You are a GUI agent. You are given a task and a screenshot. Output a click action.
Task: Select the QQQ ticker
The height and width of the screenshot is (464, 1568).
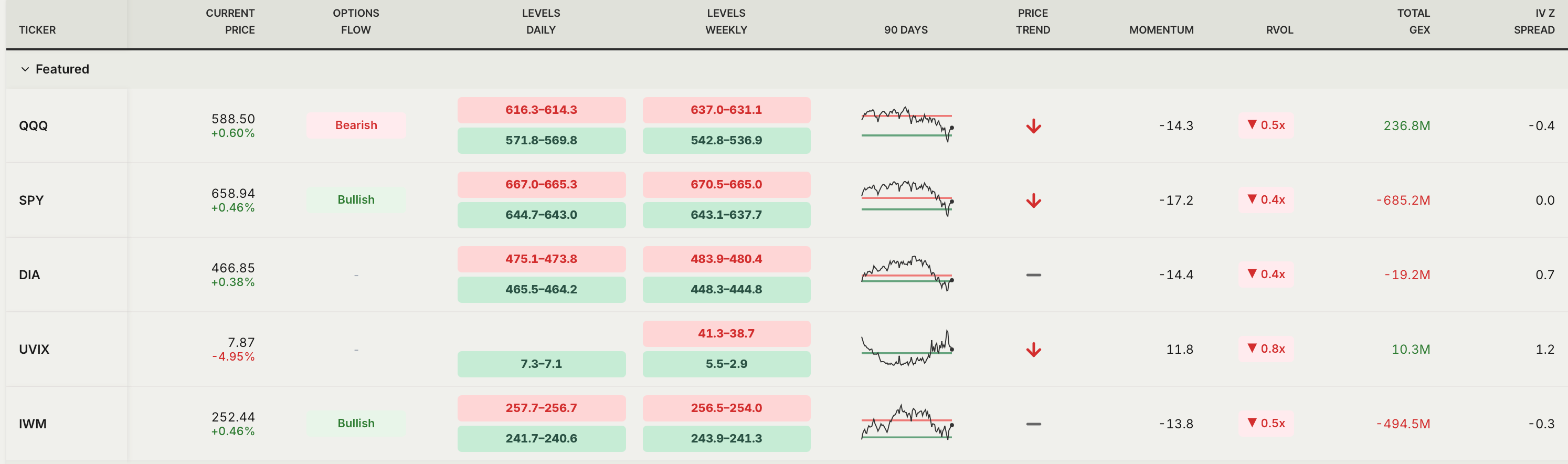[34, 126]
